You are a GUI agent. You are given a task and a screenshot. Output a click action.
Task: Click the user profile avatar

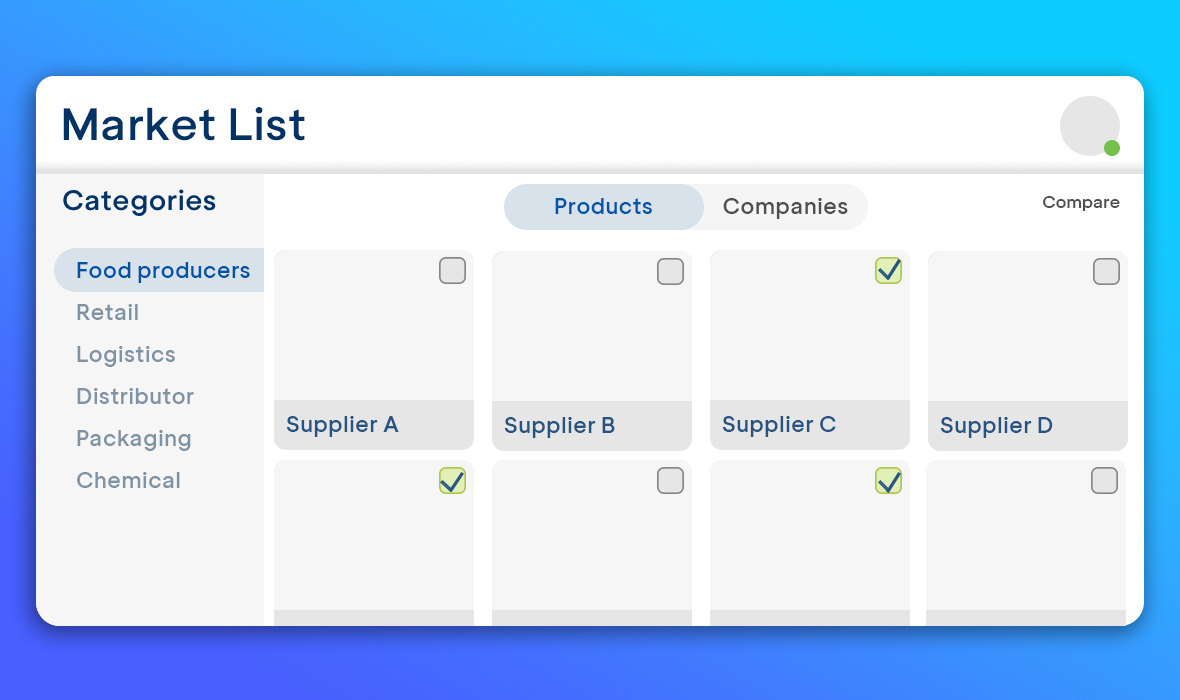(x=1088, y=125)
